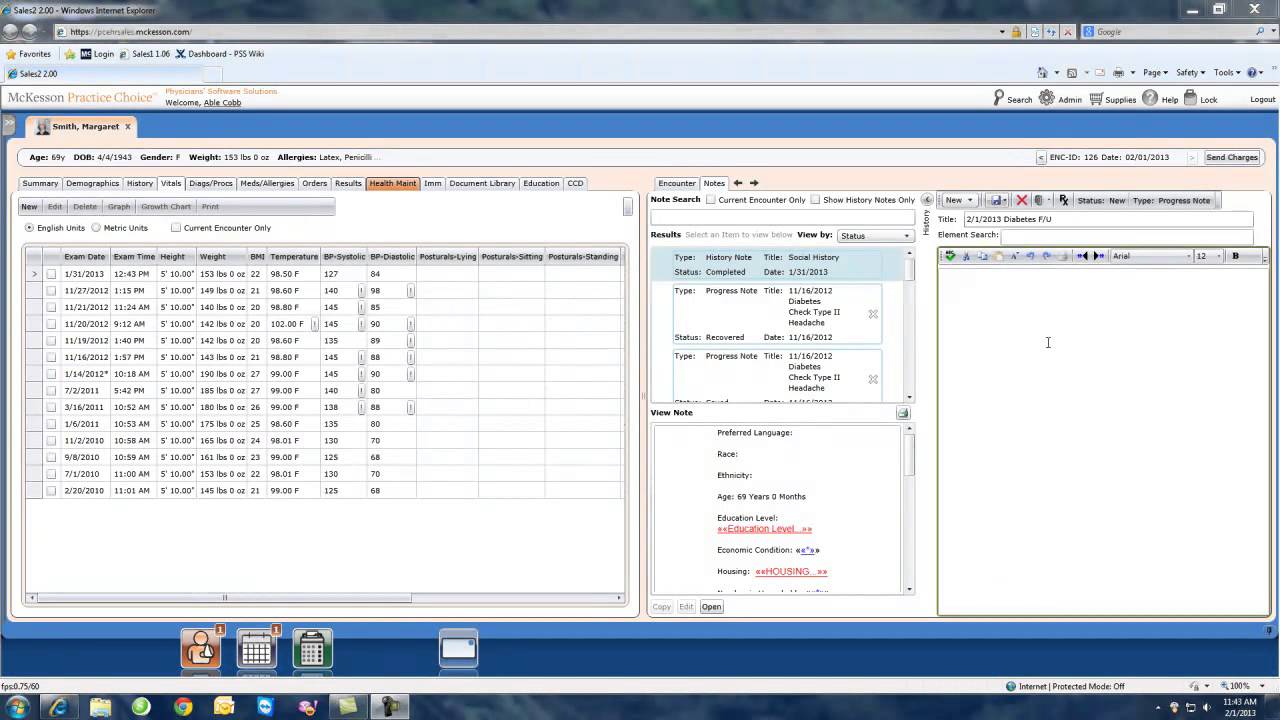The image size is (1280, 720).
Task: Save the progress note with disk icon
Action: 996,200
